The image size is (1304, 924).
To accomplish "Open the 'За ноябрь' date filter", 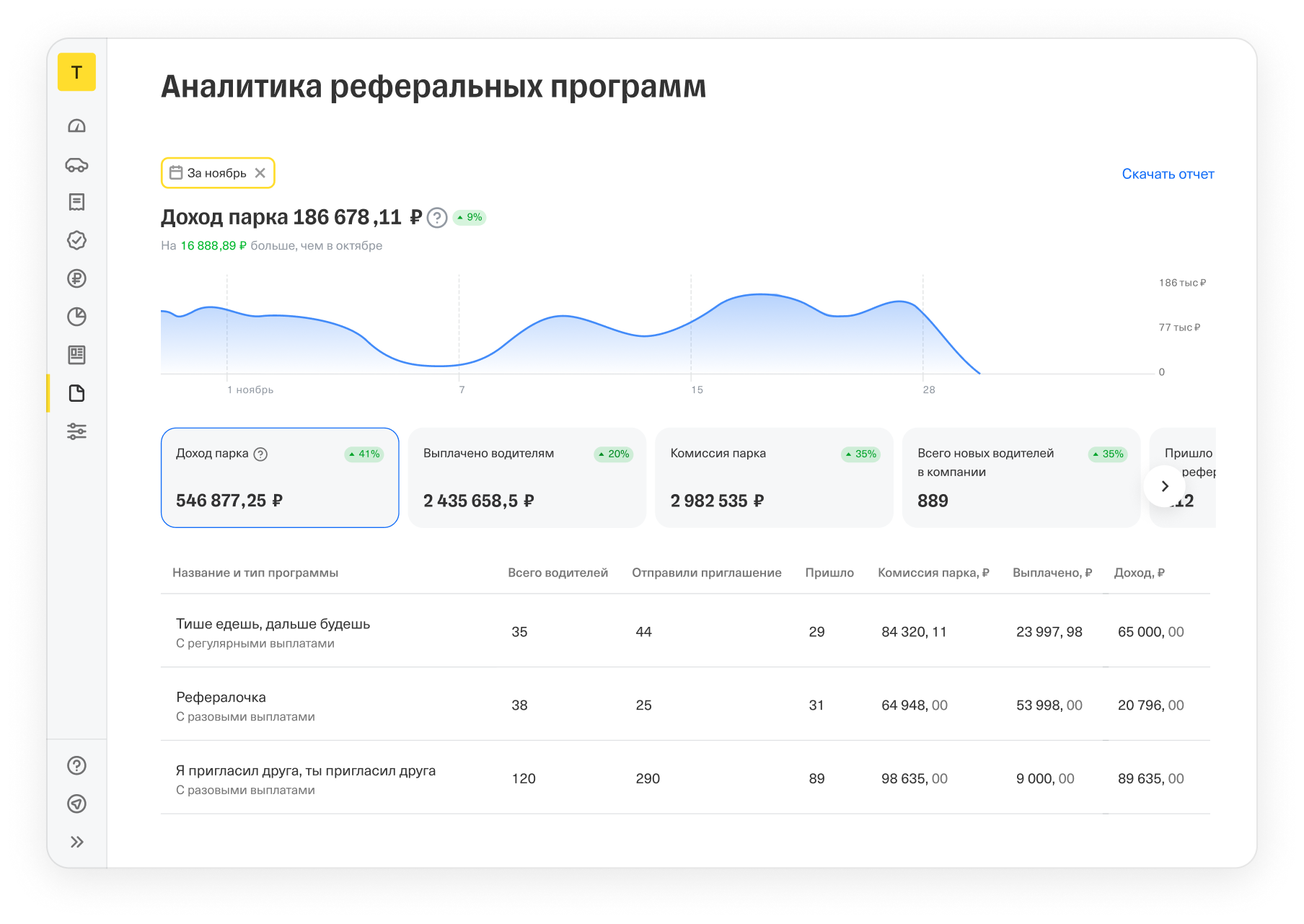I will (x=209, y=173).
